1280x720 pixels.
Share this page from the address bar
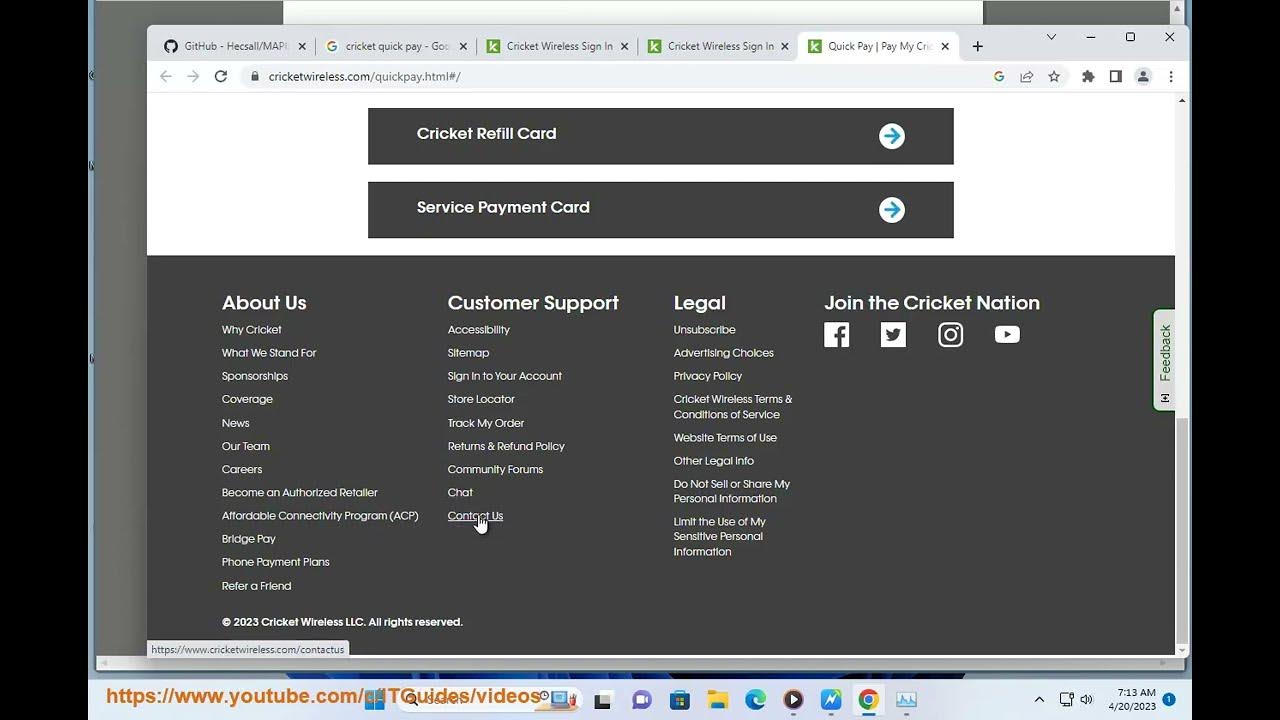tap(1026, 76)
